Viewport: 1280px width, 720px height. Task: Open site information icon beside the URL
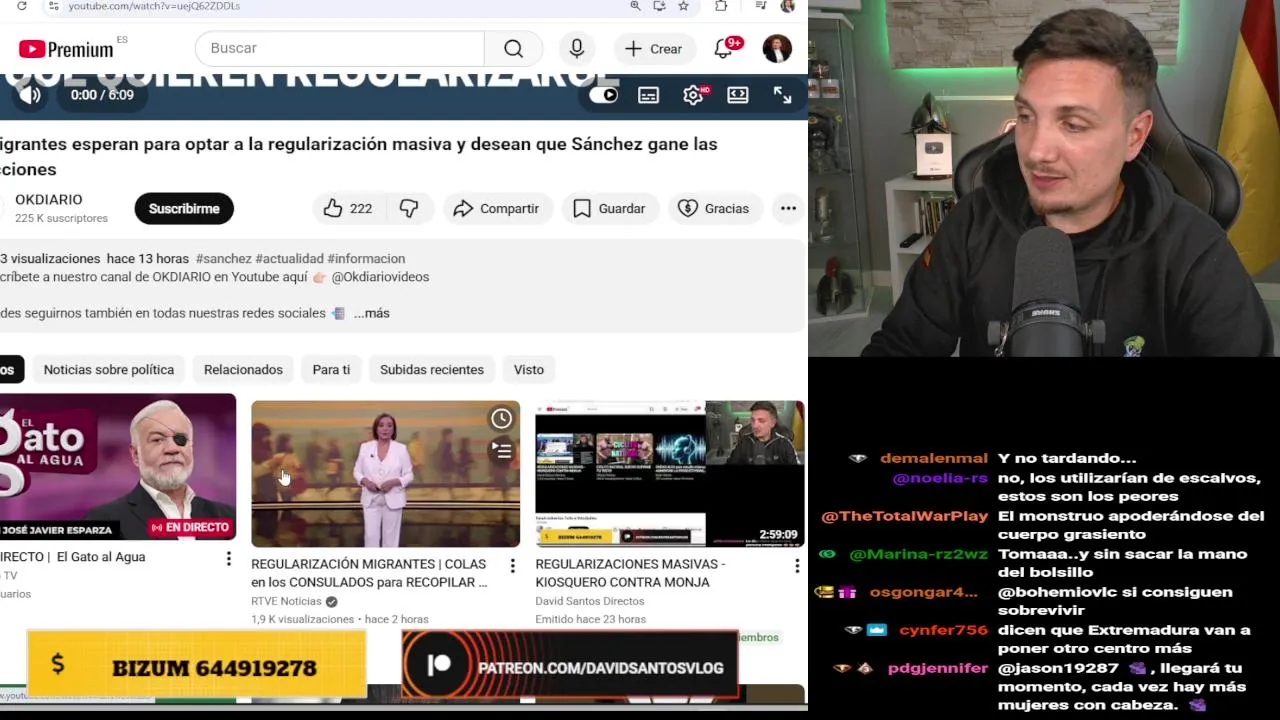point(53,6)
